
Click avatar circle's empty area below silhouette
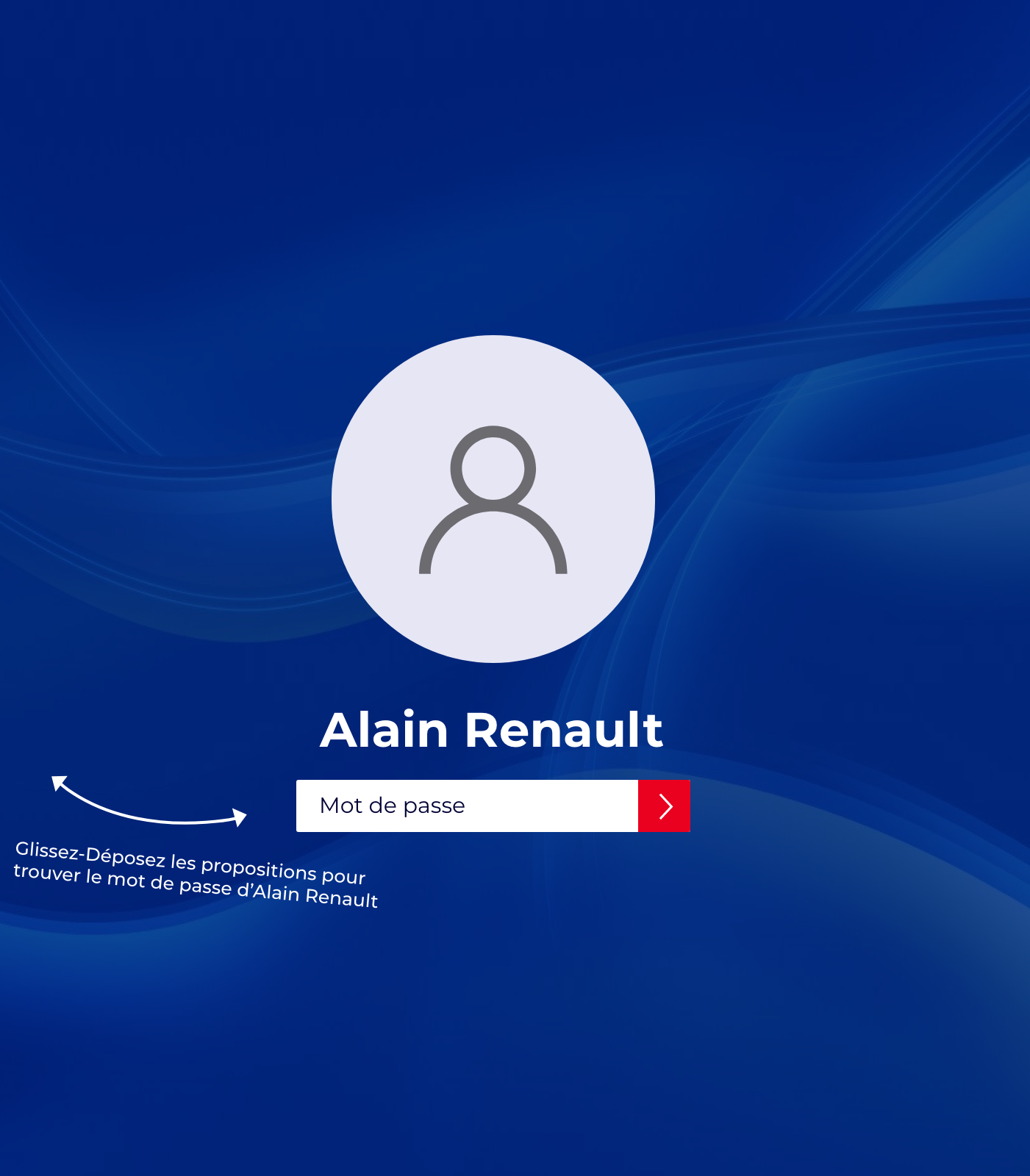pos(493,617)
